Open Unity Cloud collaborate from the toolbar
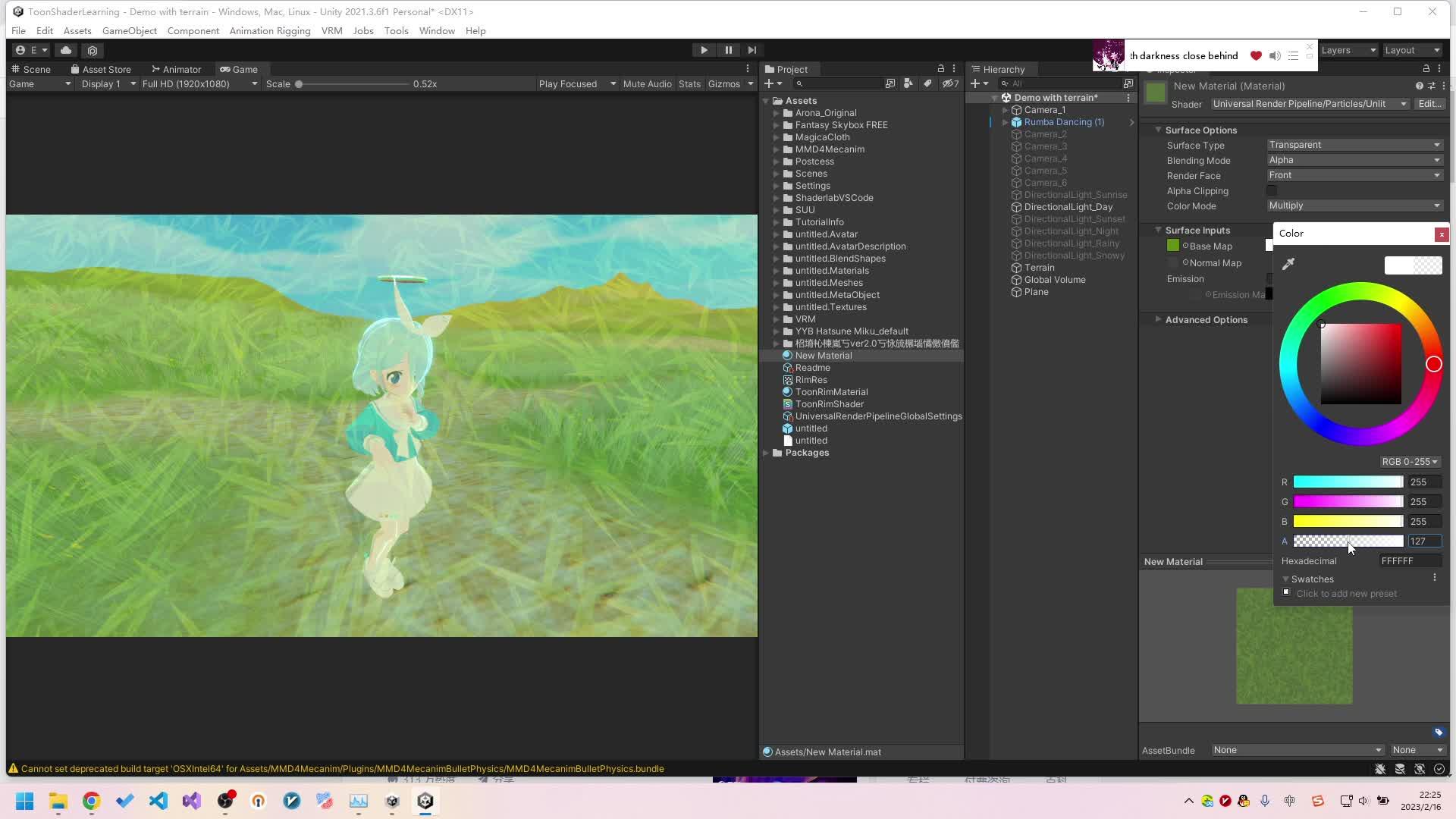Image resolution: width=1456 pixels, height=819 pixels. click(66, 50)
